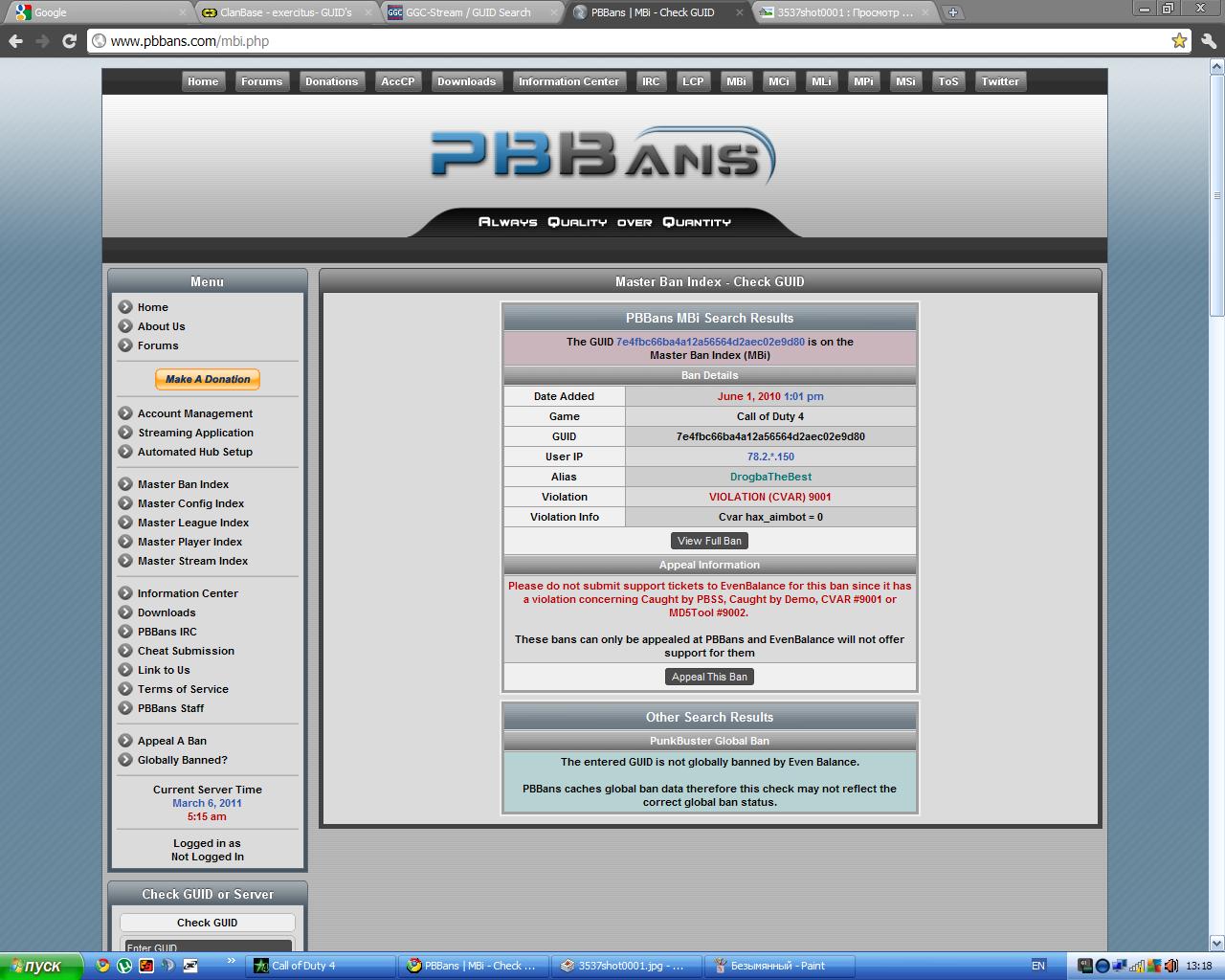Switch to Безымянный - Paint taskbar window

click(779, 966)
